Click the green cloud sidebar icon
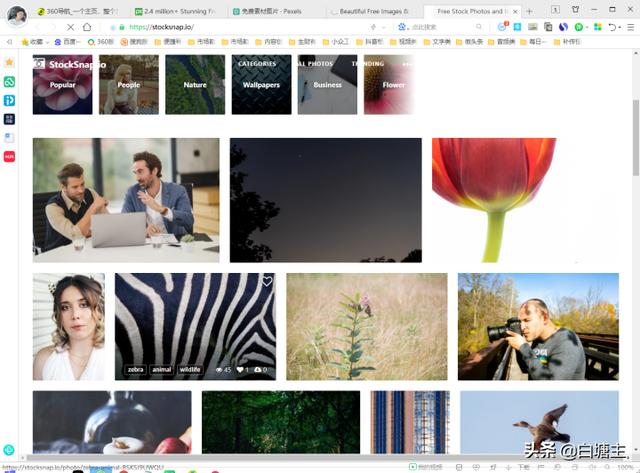The height and width of the screenshot is (473, 640). 9,82
